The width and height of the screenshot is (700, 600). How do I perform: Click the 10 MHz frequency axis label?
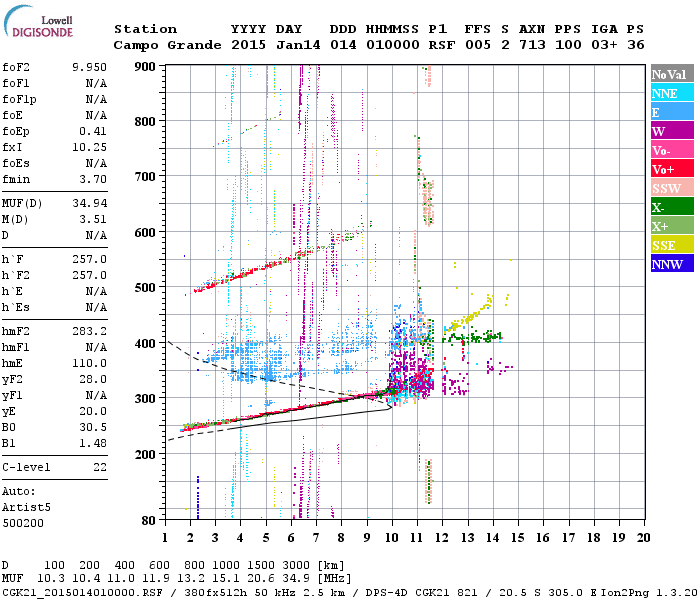point(392,538)
